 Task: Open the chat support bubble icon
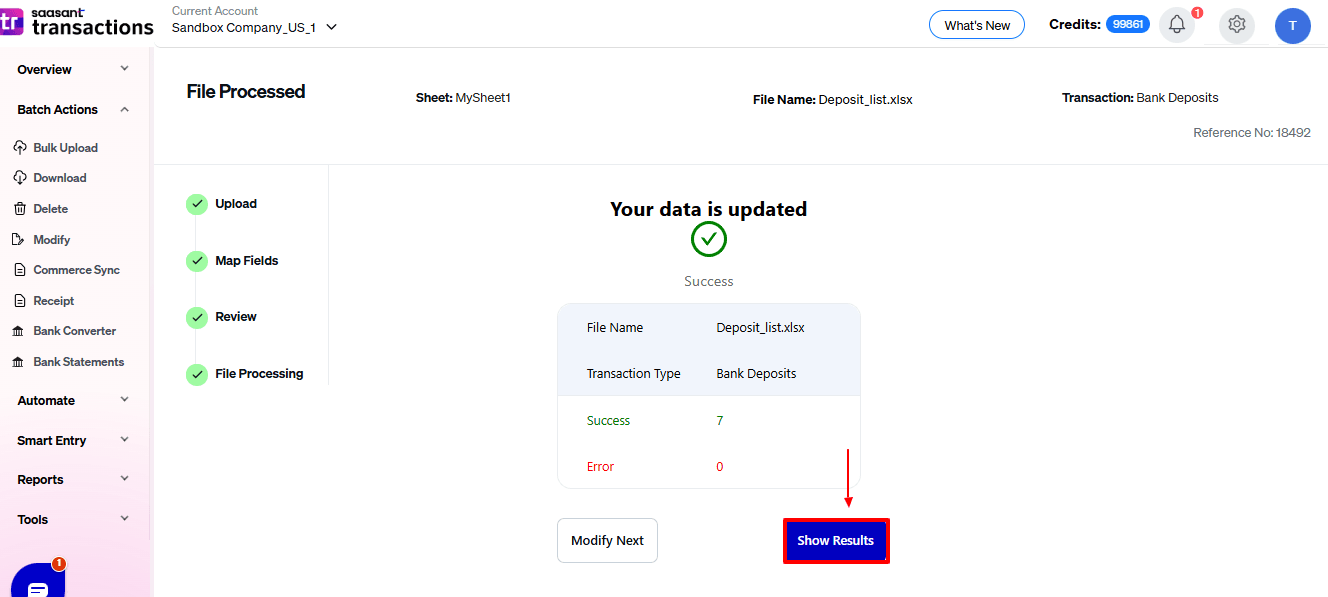pos(38,586)
